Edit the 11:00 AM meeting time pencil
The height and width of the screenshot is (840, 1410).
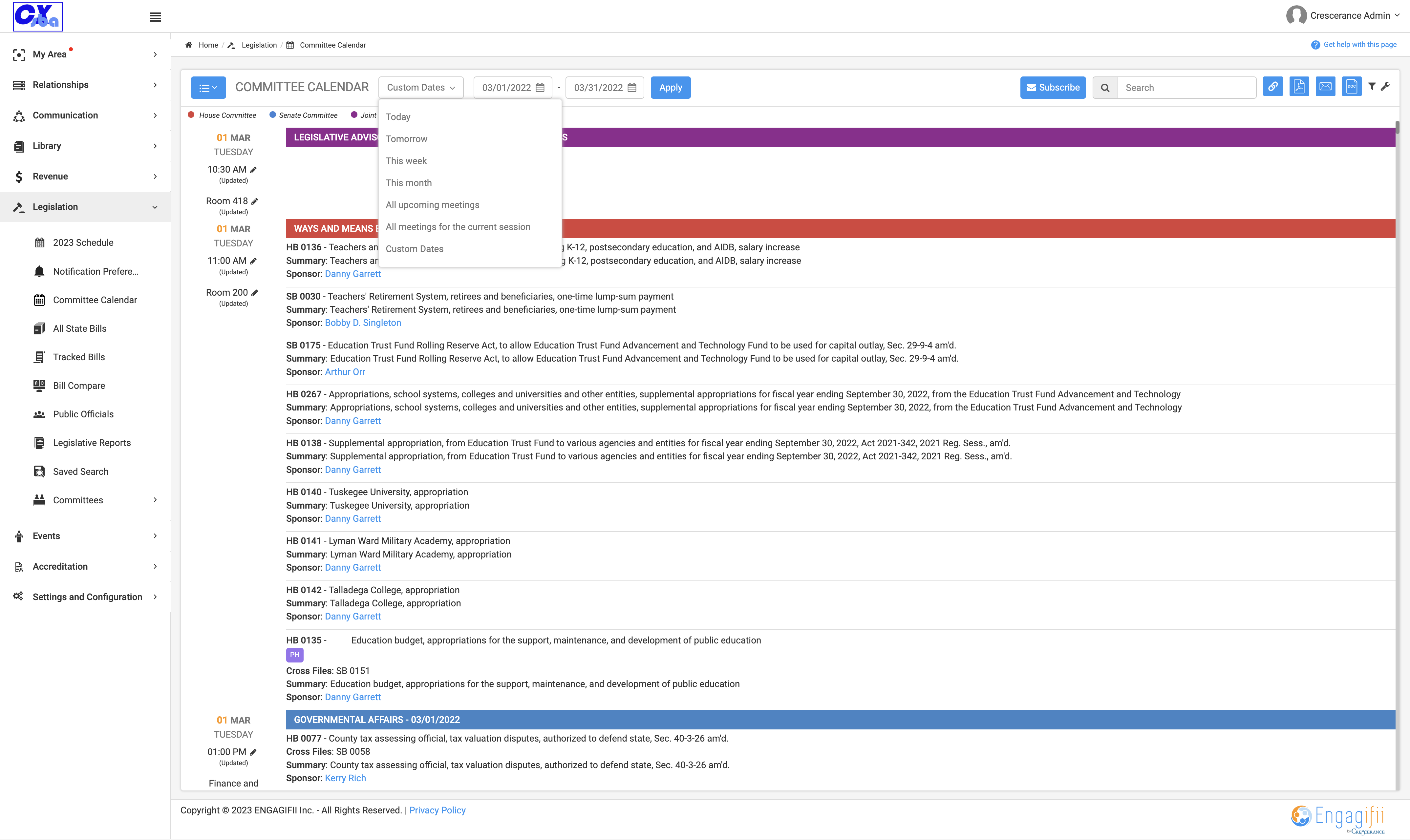pos(254,261)
